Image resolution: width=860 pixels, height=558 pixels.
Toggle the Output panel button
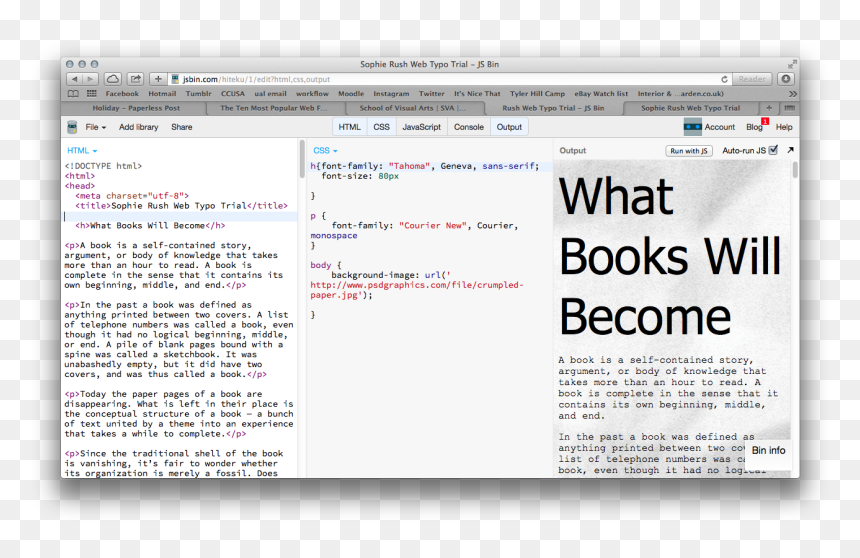(x=509, y=127)
